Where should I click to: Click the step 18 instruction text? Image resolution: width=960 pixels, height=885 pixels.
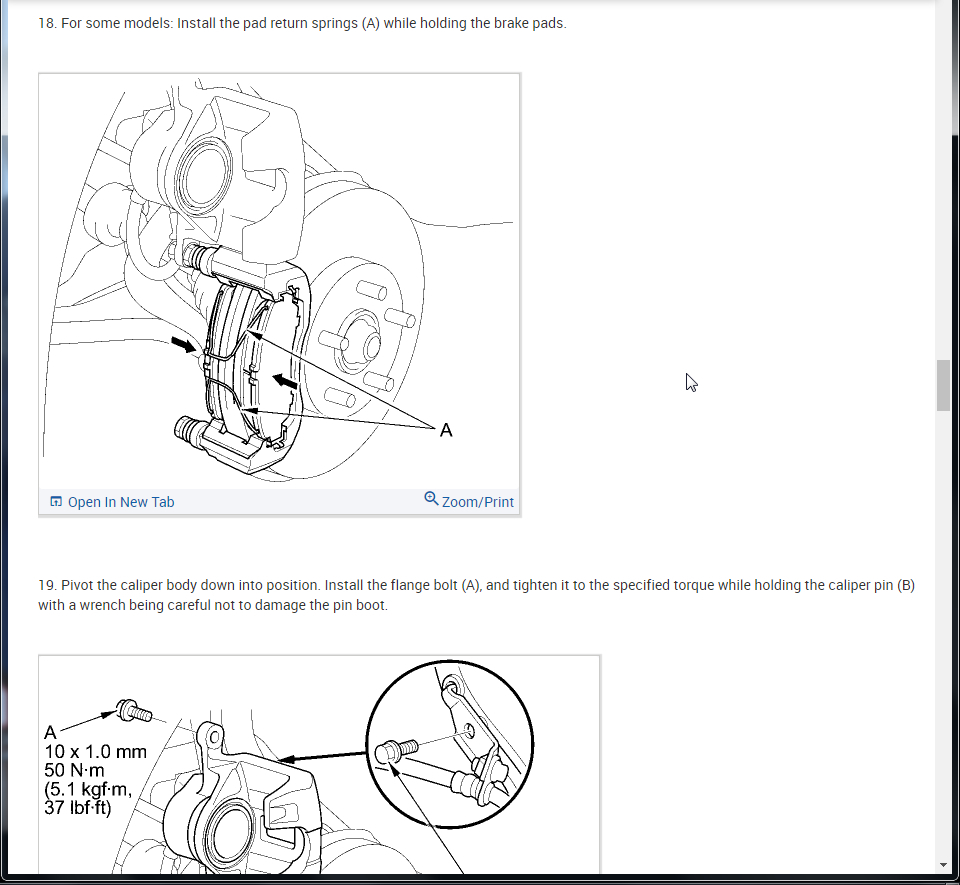tap(302, 23)
